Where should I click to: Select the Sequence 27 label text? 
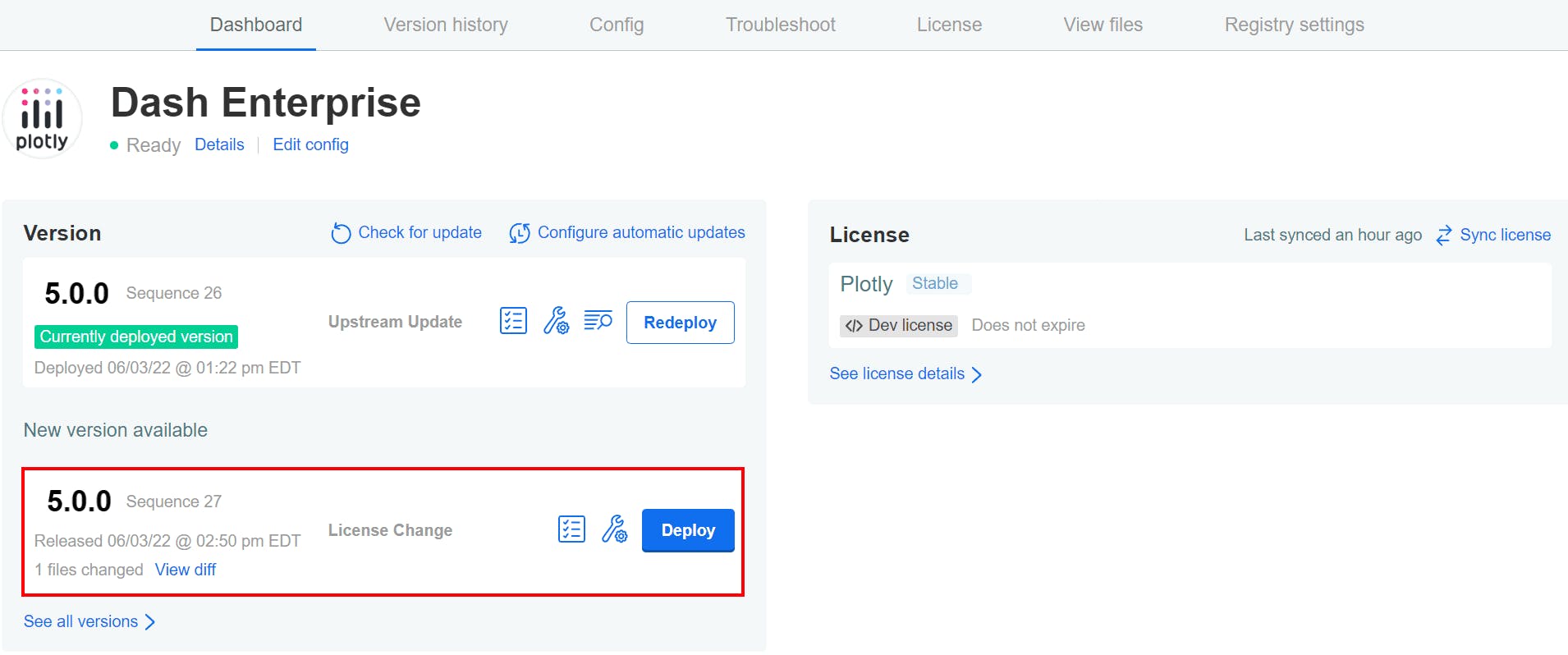174,502
